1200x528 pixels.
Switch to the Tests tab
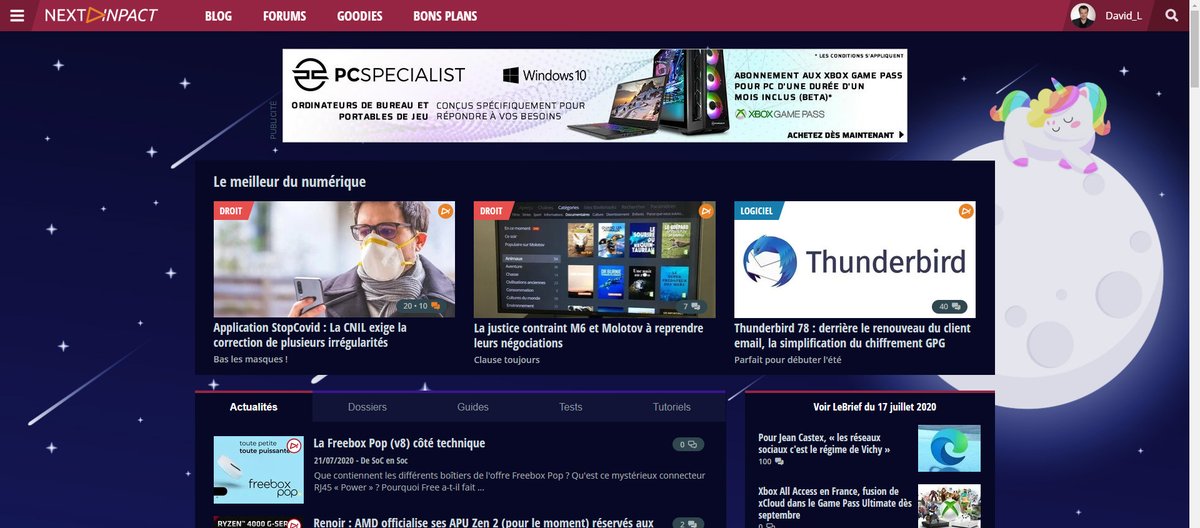(x=571, y=407)
